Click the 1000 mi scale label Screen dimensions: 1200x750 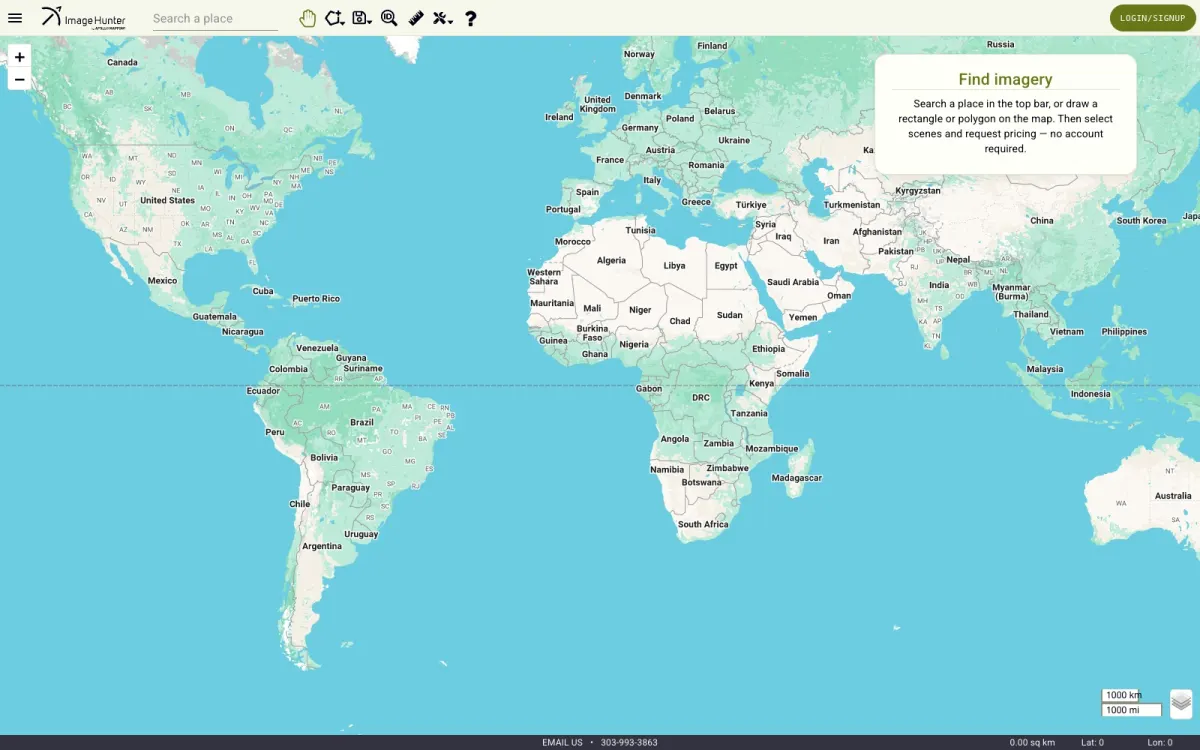click(x=1131, y=710)
